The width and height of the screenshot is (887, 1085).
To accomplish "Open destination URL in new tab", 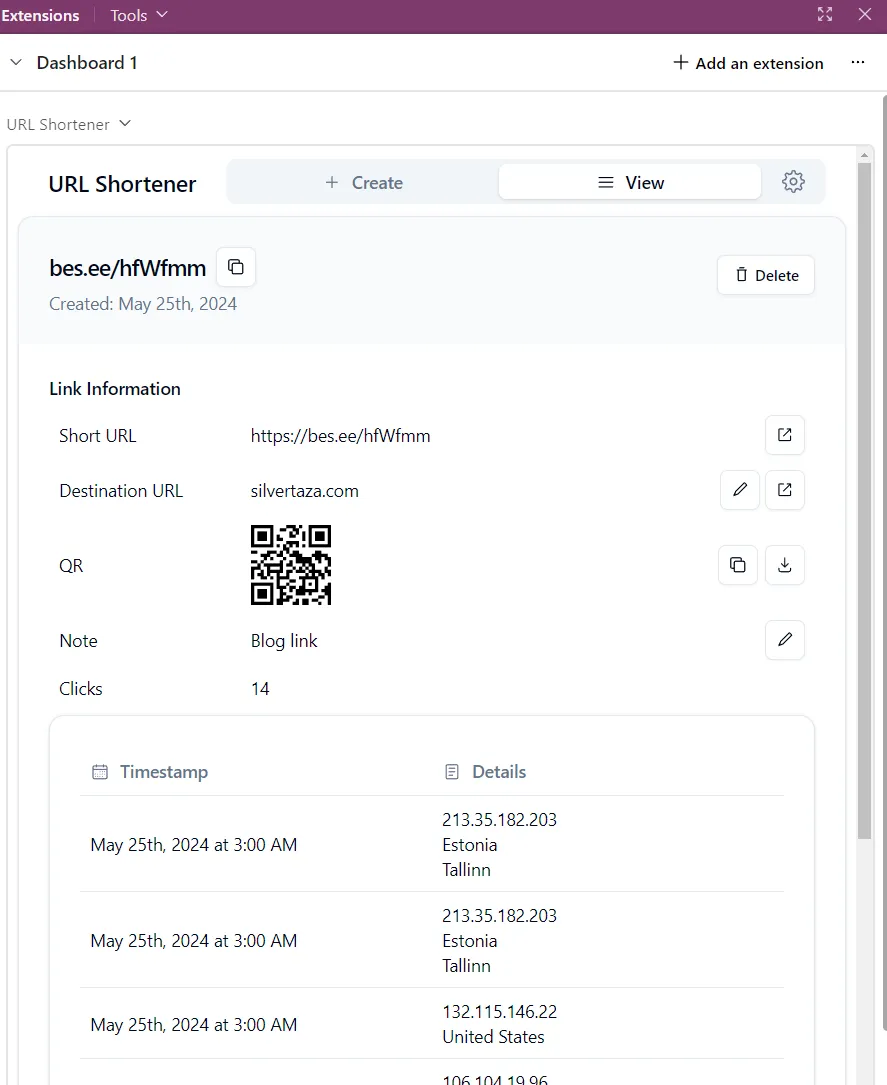I will [784, 490].
